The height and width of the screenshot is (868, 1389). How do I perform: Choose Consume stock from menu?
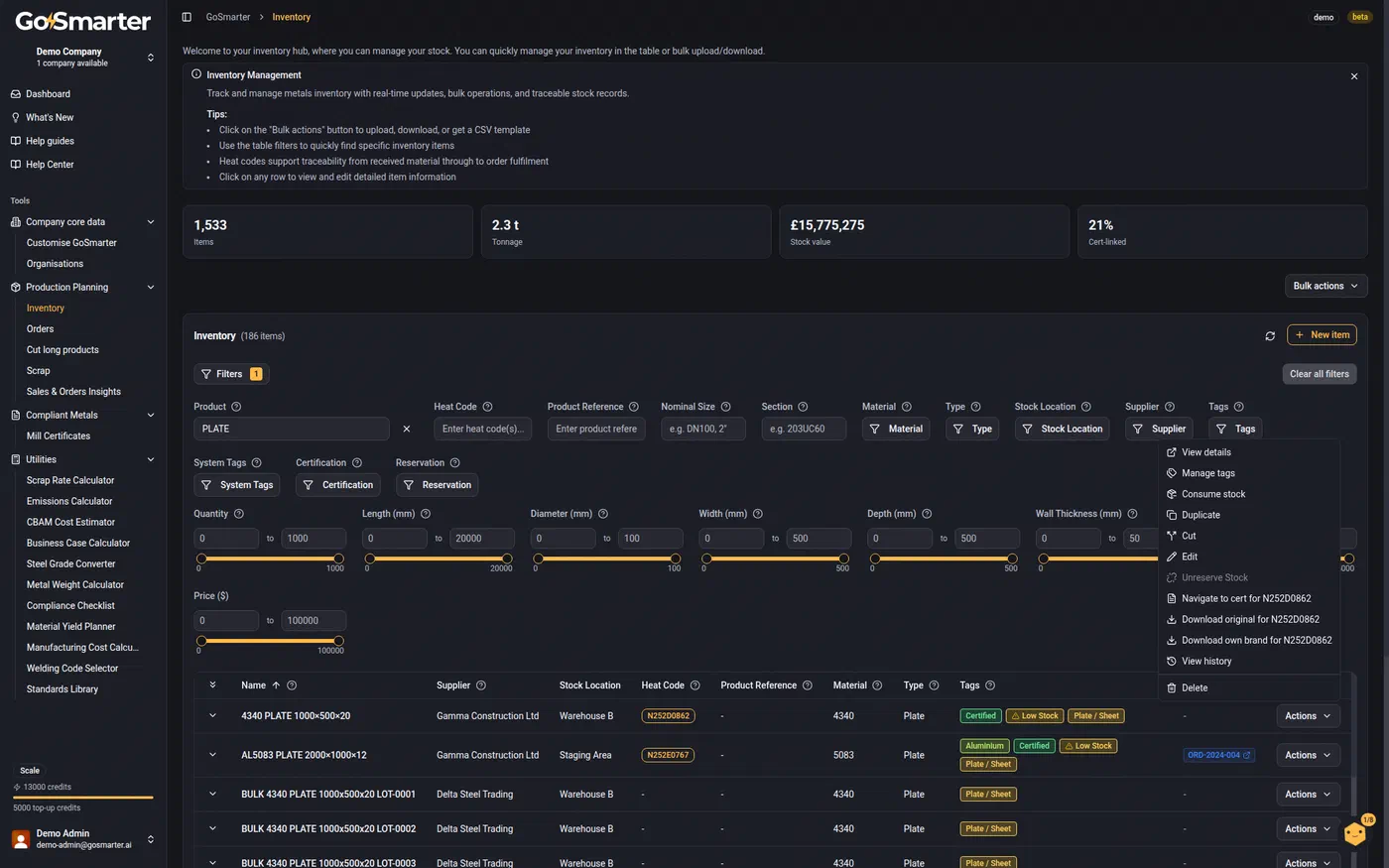(x=1249, y=494)
